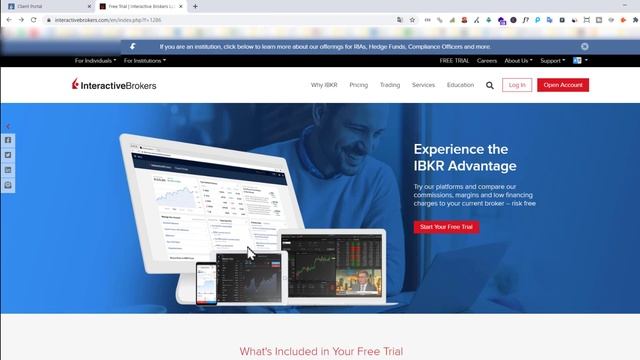Click the InteractiveBrokers logo

tap(114, 84)
